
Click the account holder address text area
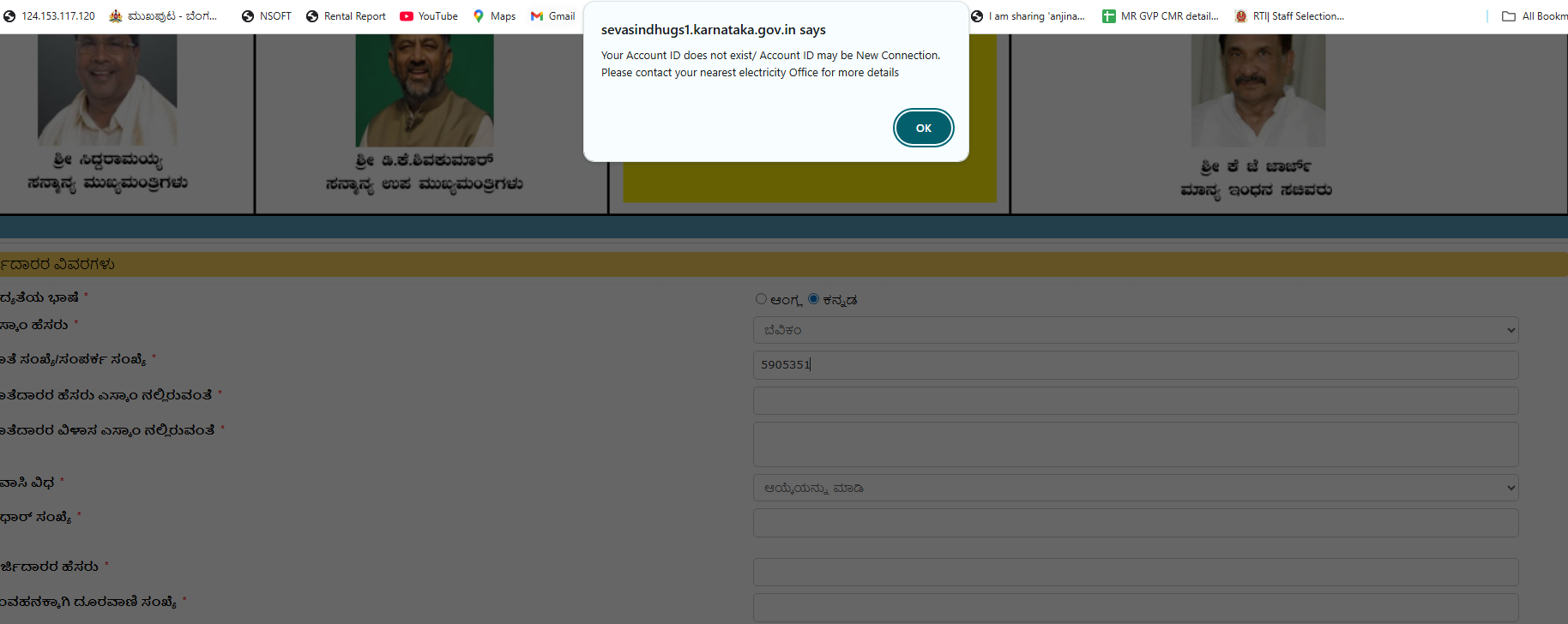coord(1136,444)
